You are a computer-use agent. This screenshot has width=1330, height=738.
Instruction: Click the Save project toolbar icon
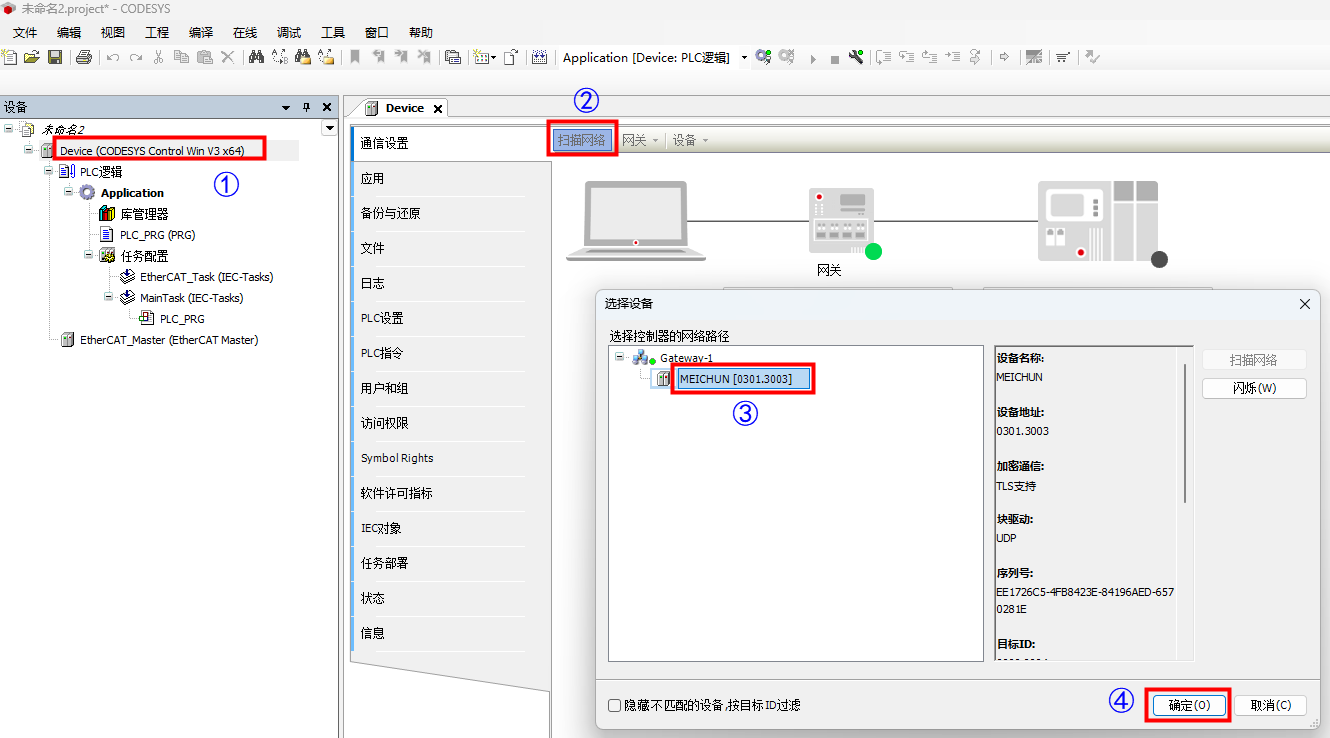point(56,57)
